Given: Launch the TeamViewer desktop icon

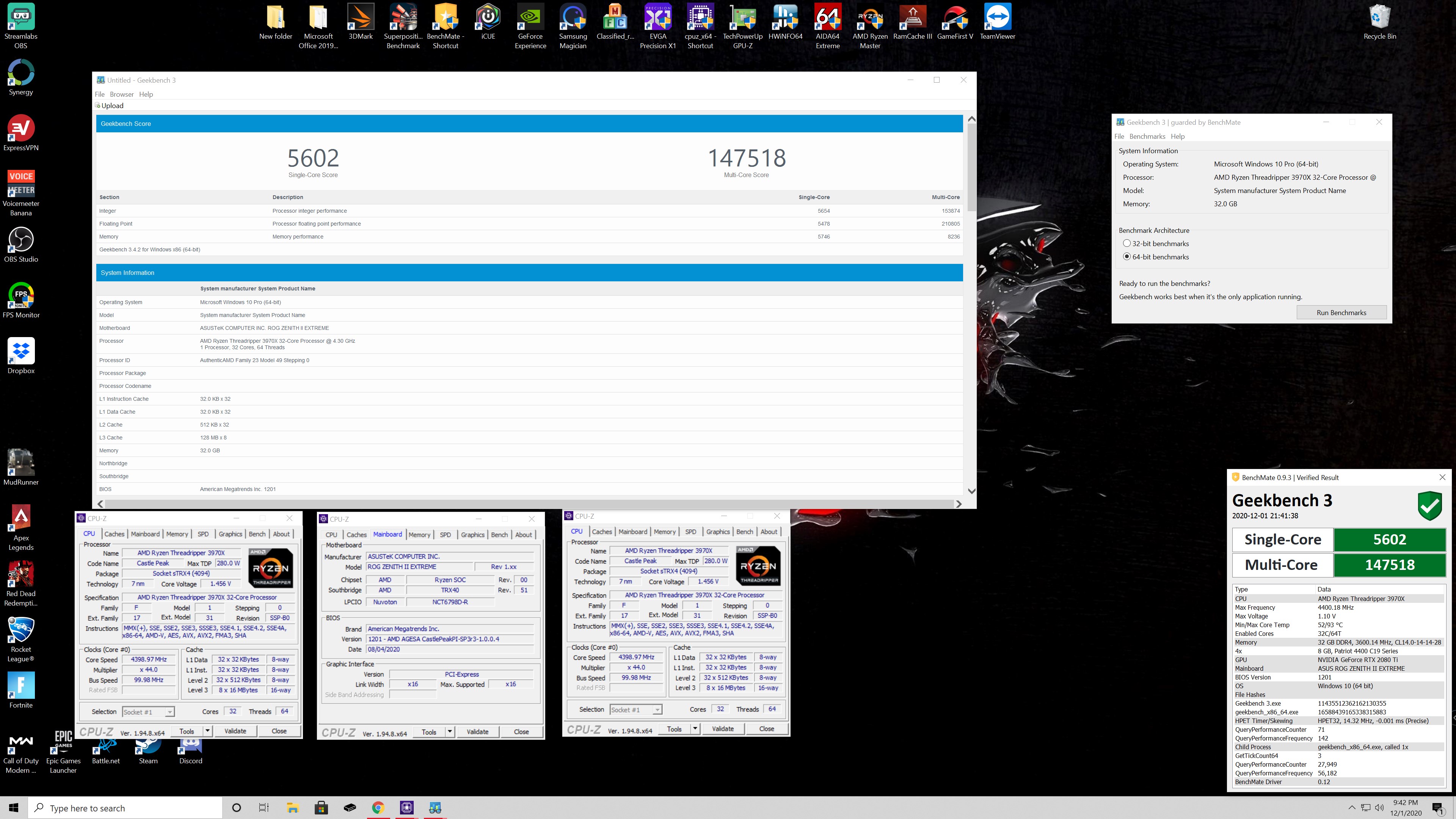Looking at the screenshot, I should pyautogui.click(x=998, y=22).
